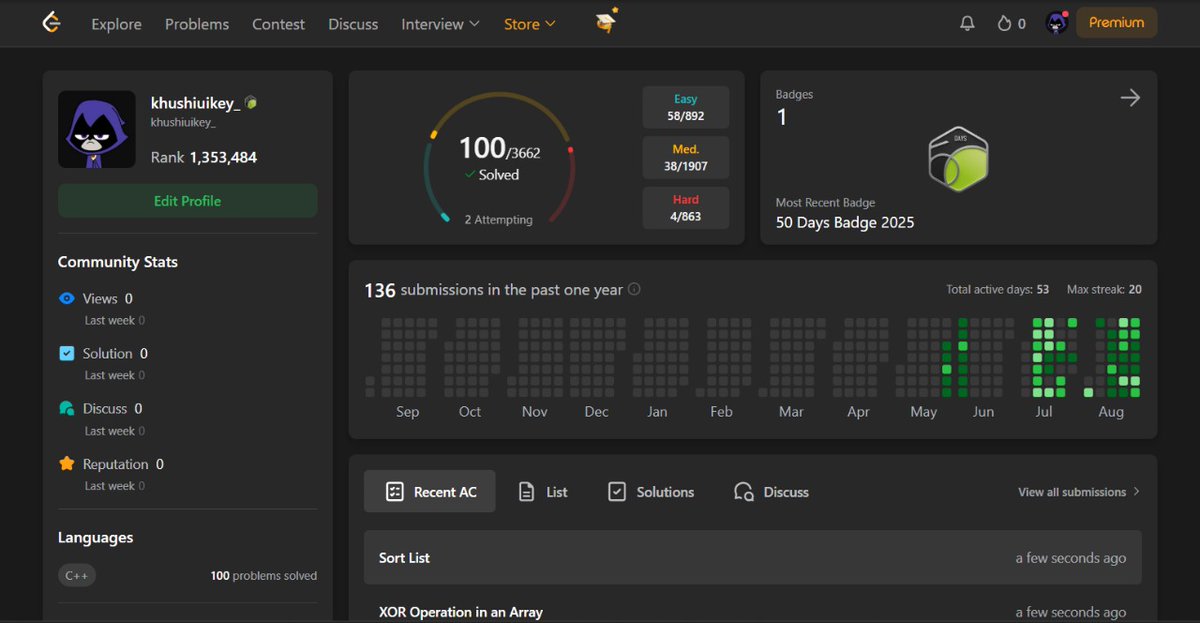1200x623 pixels.
Task: Switch to the List tab
Action: (x=543, y=492)
